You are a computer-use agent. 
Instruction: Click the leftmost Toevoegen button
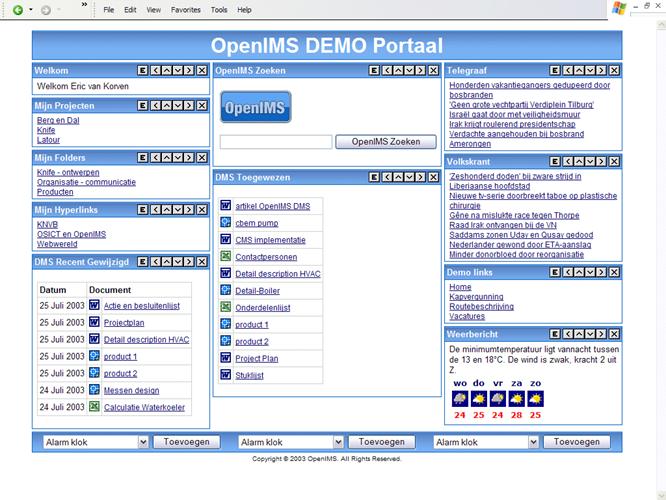[x=187, y=441]
